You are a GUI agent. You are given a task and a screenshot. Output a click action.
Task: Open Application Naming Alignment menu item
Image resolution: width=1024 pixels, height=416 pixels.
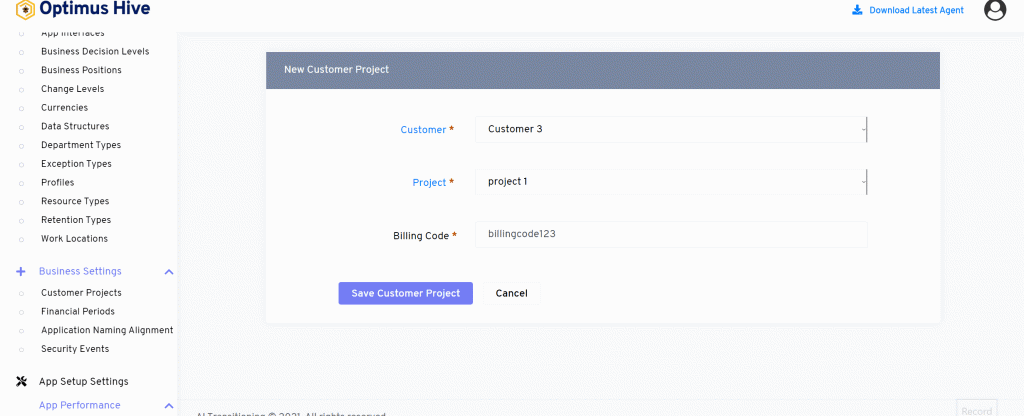(107, 330)
